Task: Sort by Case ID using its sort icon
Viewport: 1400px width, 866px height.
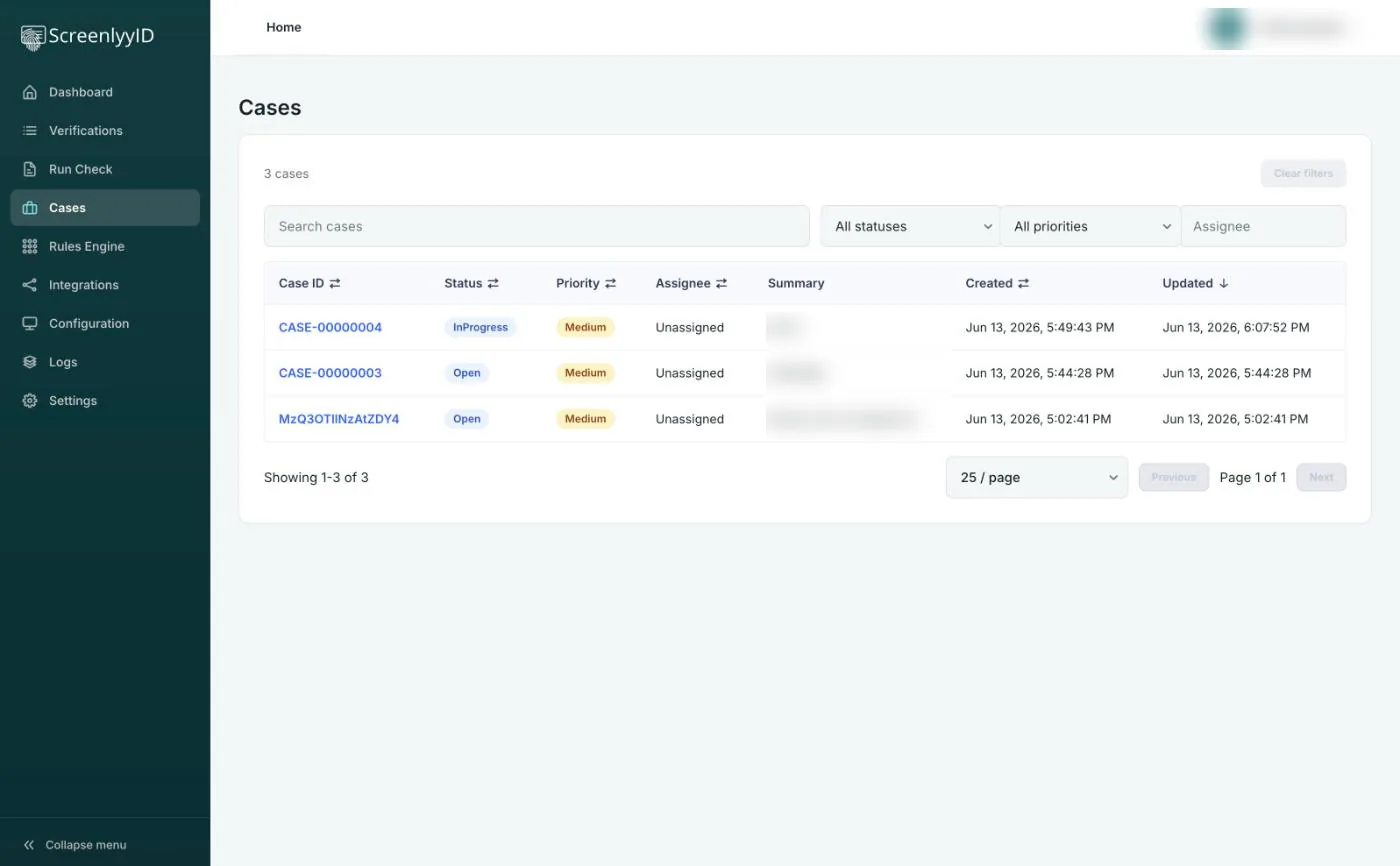Action: [x=335, y=284]
